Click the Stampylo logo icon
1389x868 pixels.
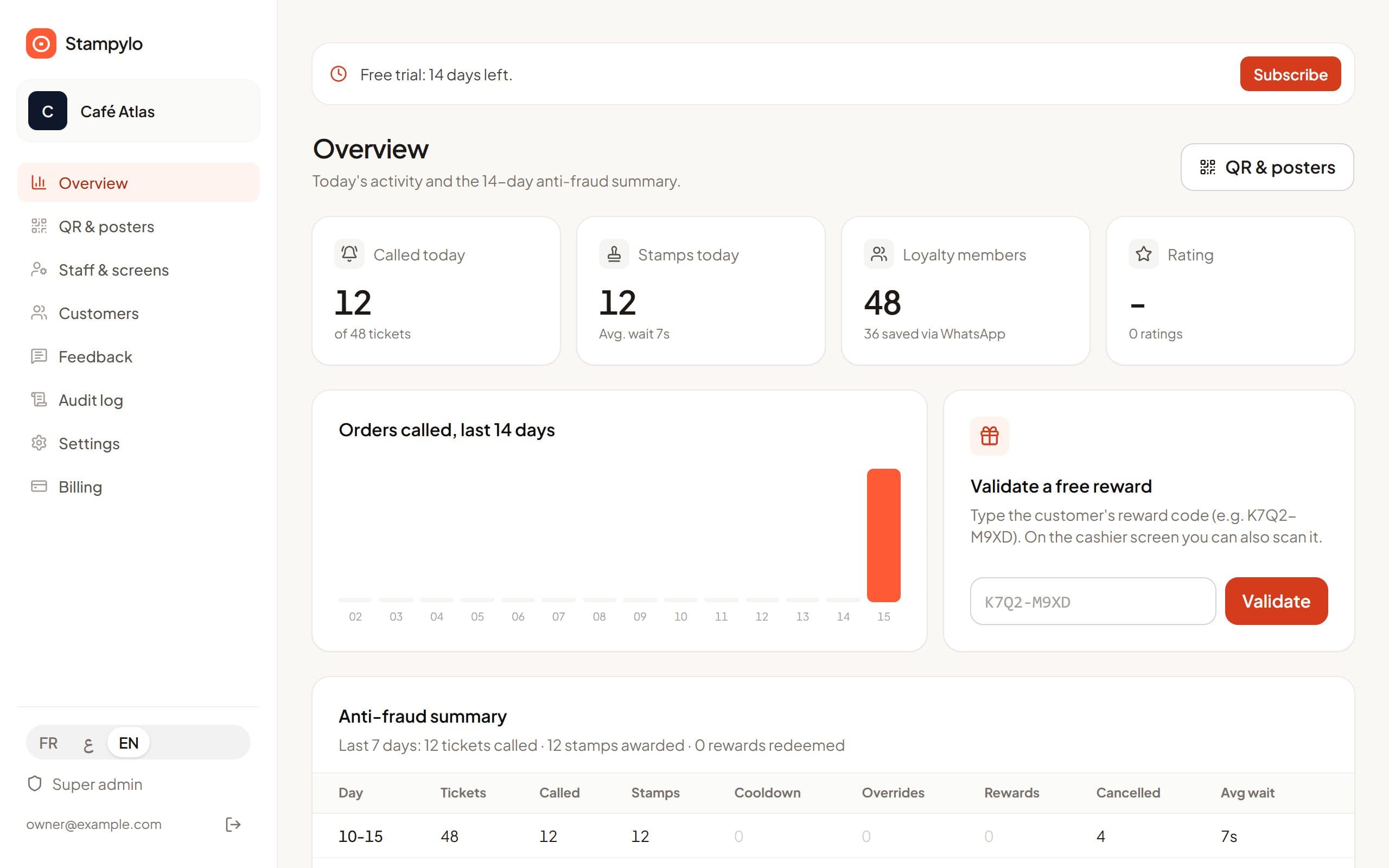coord(41,43)
